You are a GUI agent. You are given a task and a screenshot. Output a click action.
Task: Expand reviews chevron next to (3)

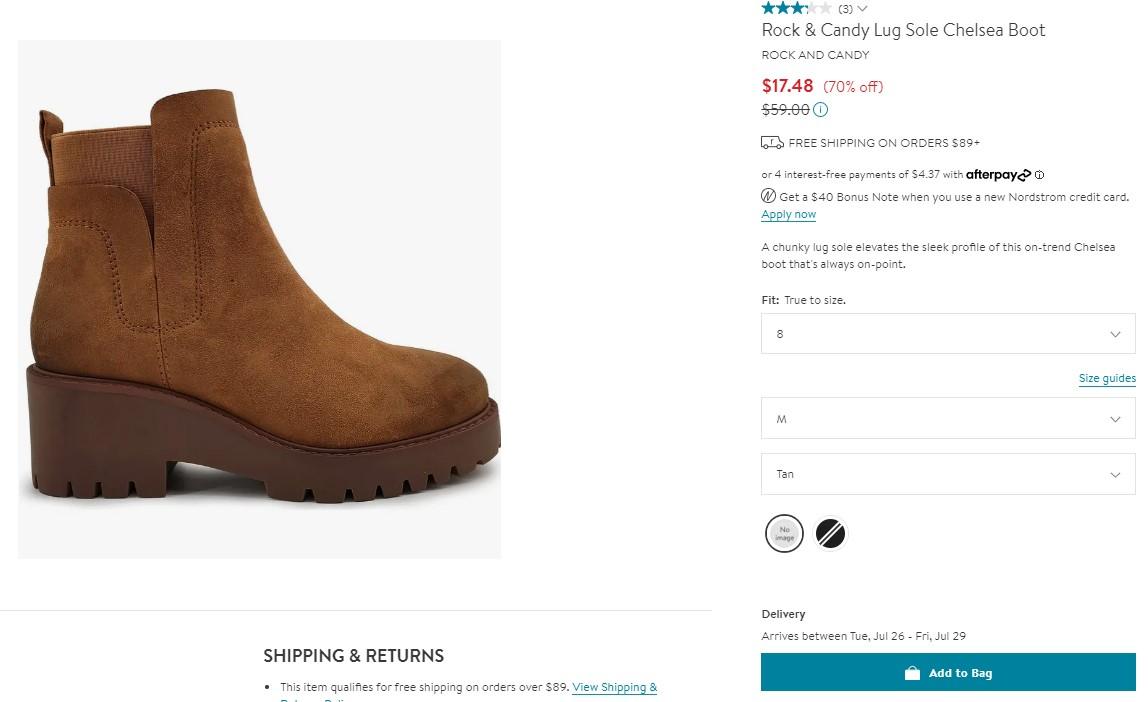click(862, 9)
